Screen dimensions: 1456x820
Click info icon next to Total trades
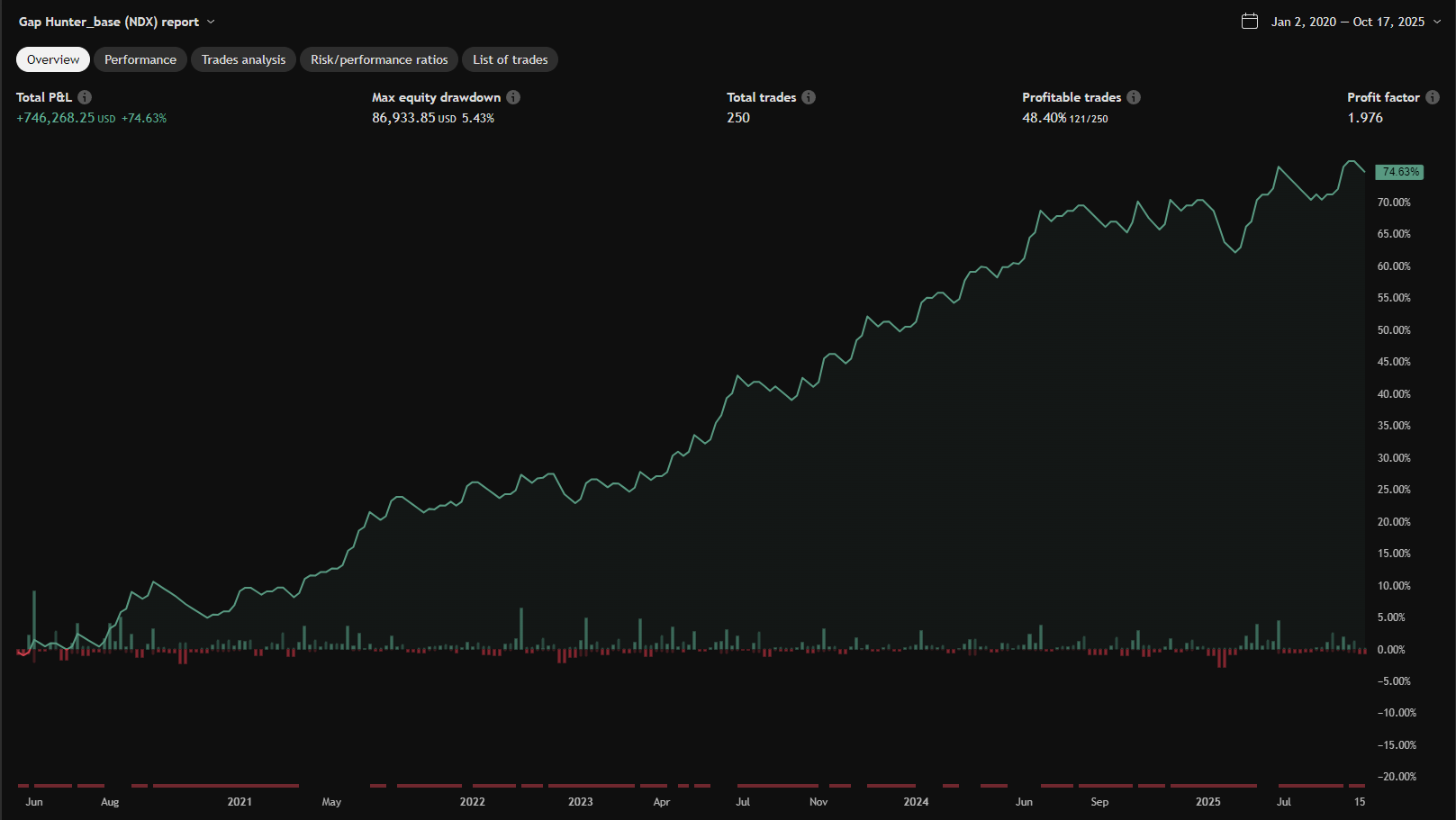point(809,97)
